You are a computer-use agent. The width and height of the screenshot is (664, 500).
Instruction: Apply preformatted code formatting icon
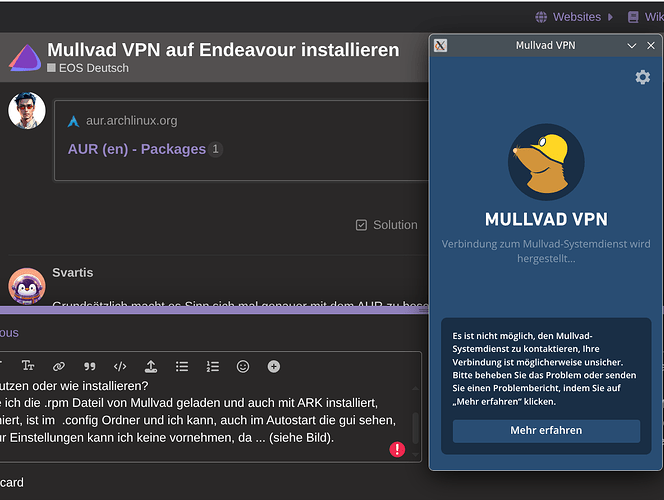pos(120,367)
